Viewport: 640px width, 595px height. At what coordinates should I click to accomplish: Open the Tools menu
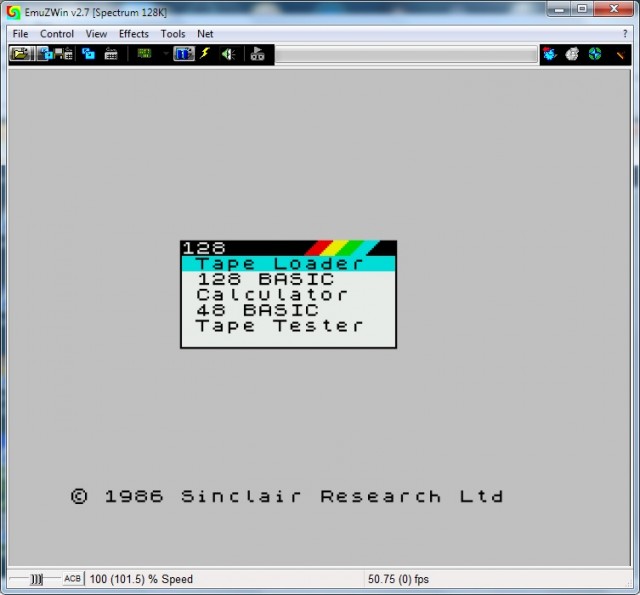tap(173, 34)
